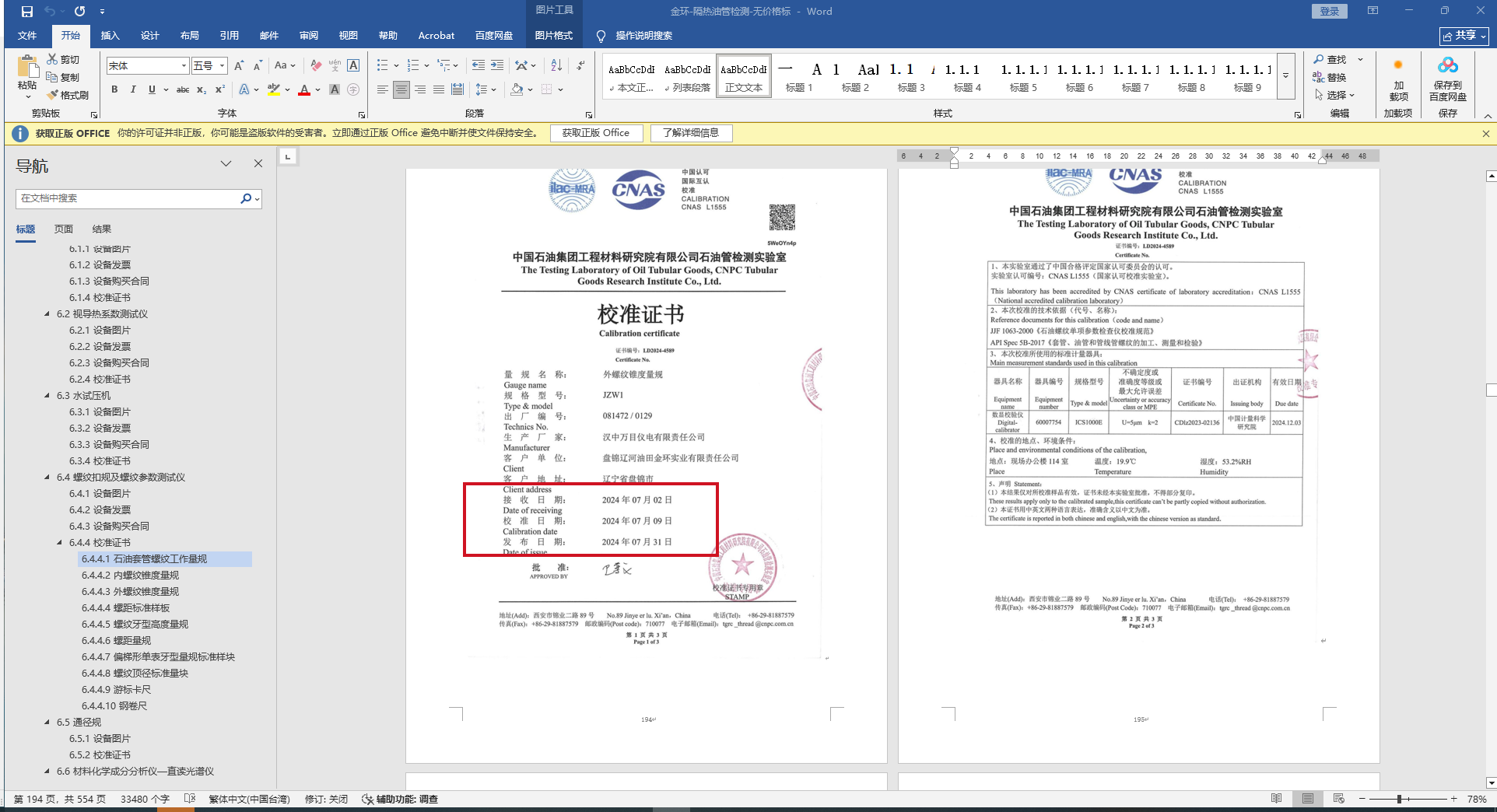Open the change case Aa dropdown

click(x=285, y=66)
